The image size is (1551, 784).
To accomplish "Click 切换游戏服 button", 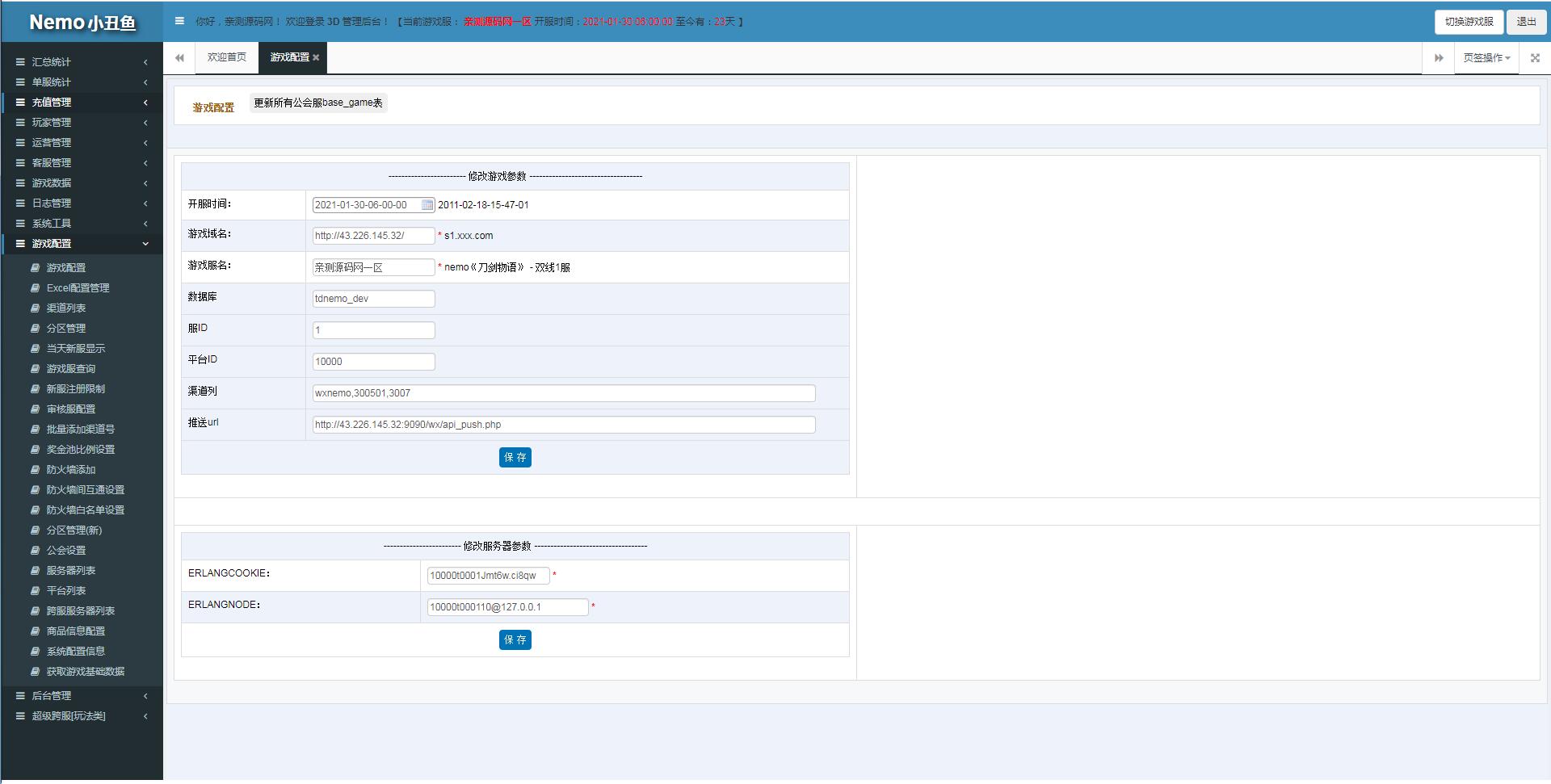I will pos(1469,22).
